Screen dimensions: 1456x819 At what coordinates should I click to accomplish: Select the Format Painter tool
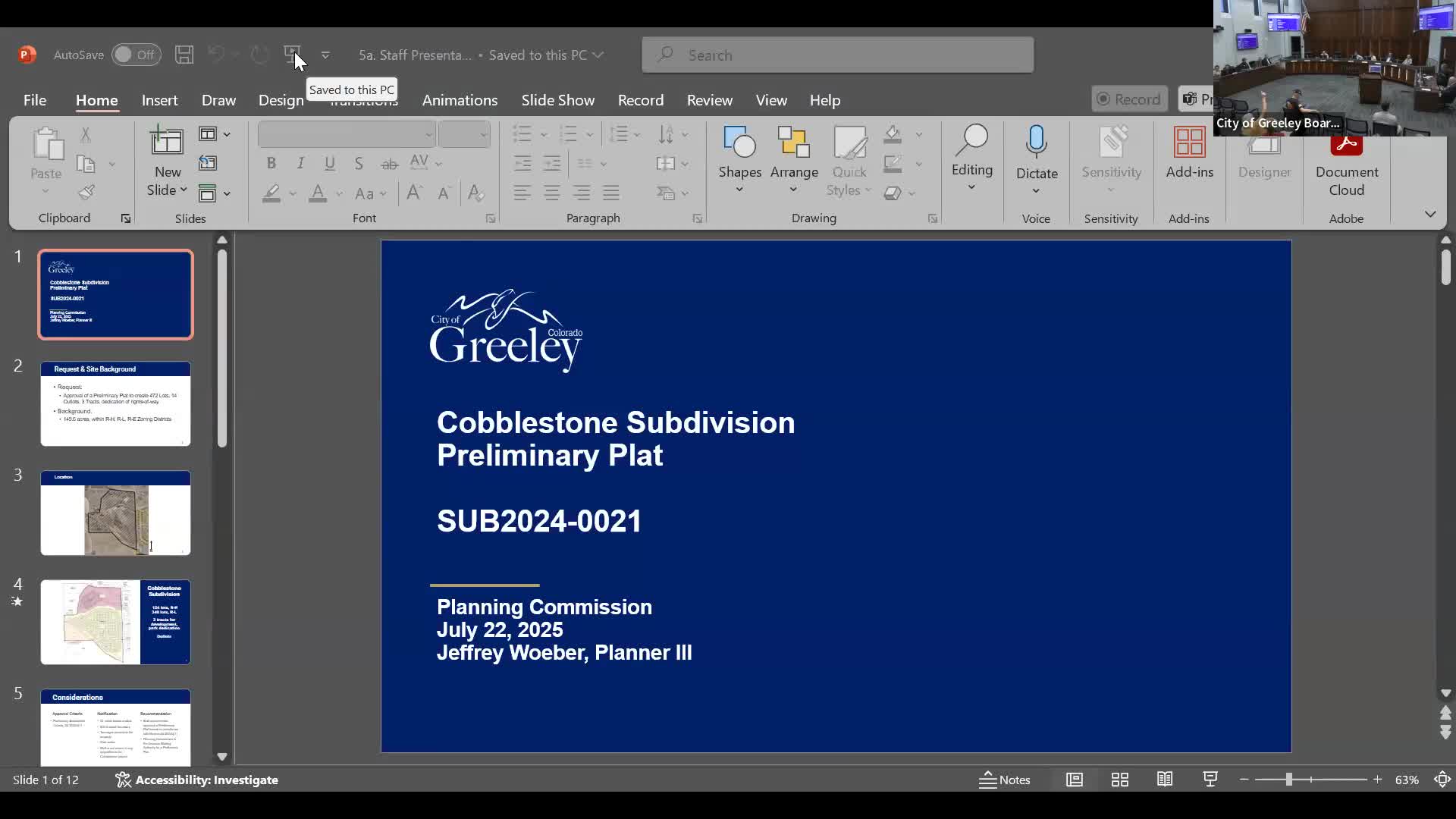click(87, 192)
